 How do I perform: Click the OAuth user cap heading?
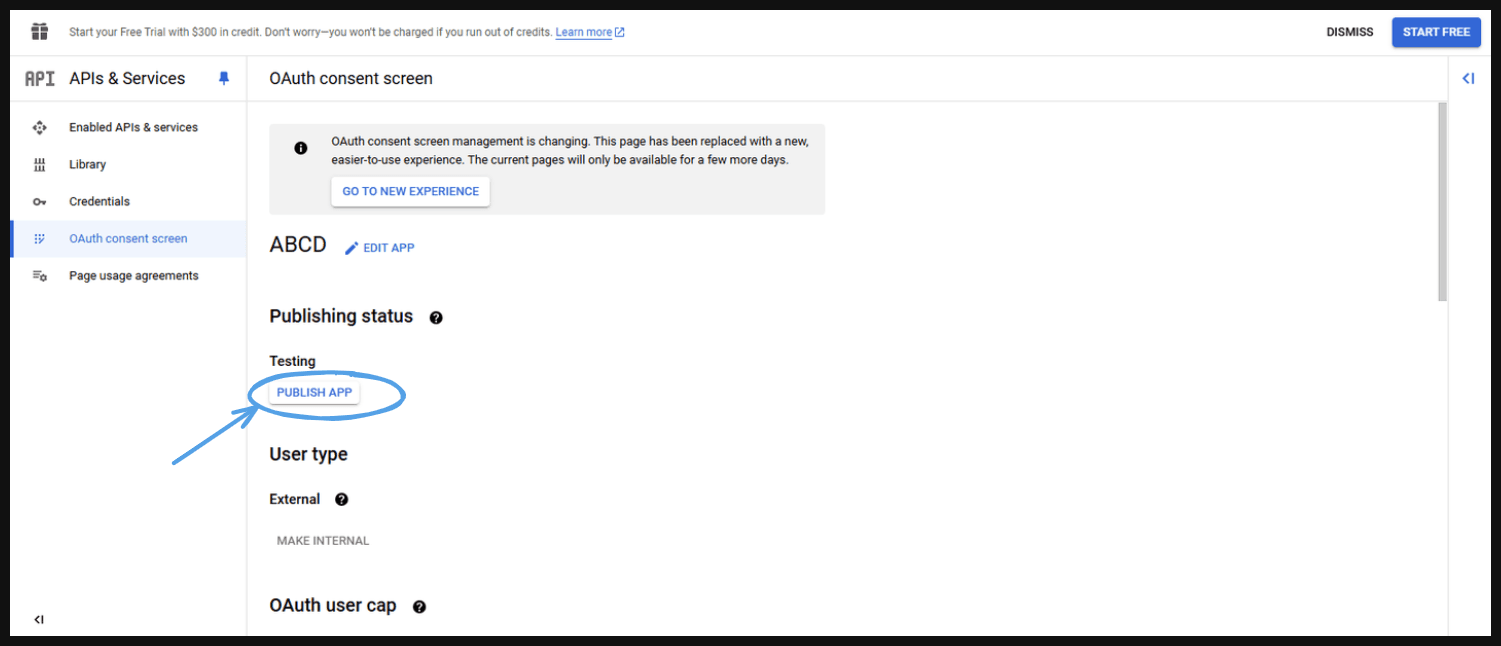[333, 605]
